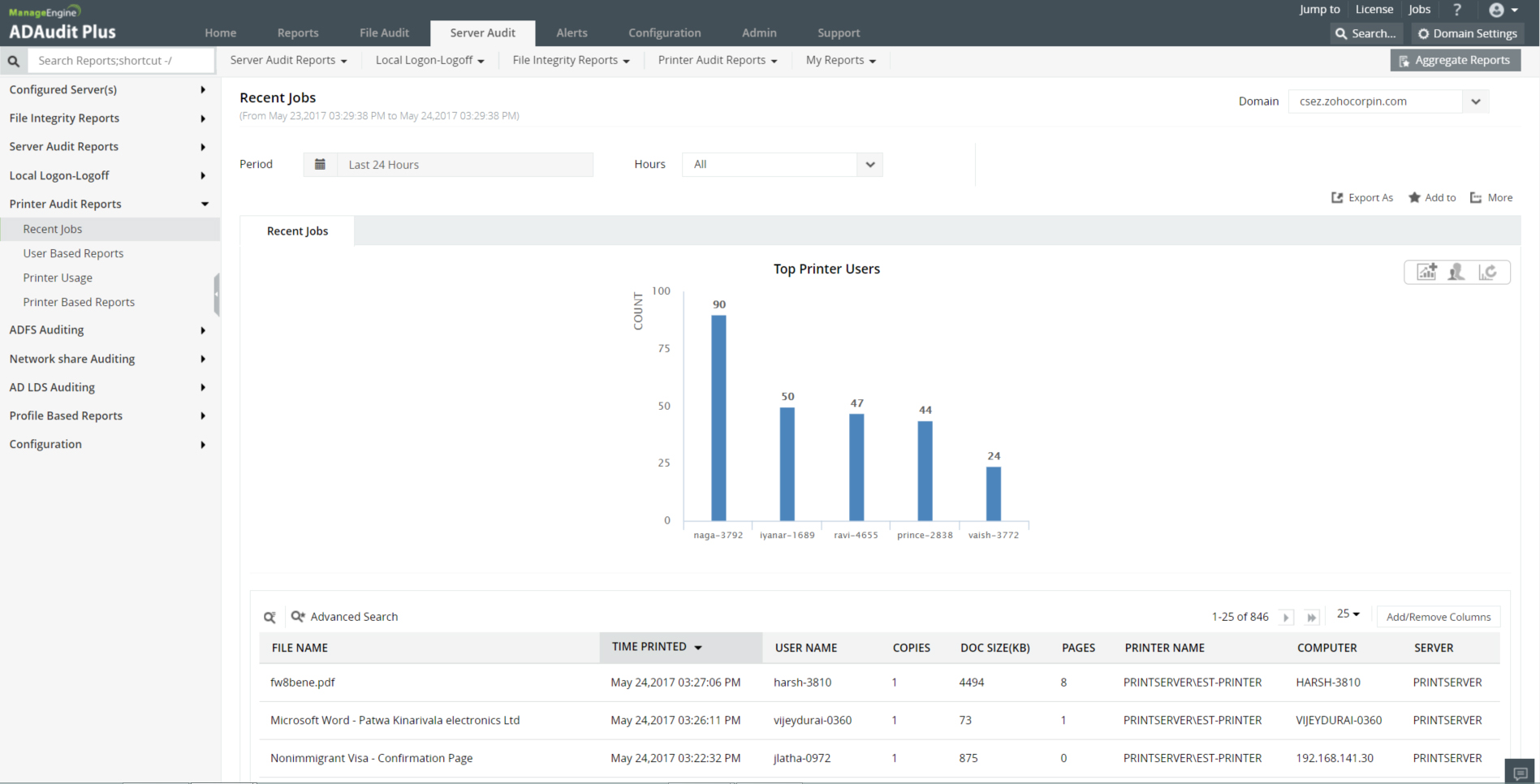This screenshot has width=1540, height=784.
Task: Expand the File Integrity Reports sidebar section
Action: (108, 118)
